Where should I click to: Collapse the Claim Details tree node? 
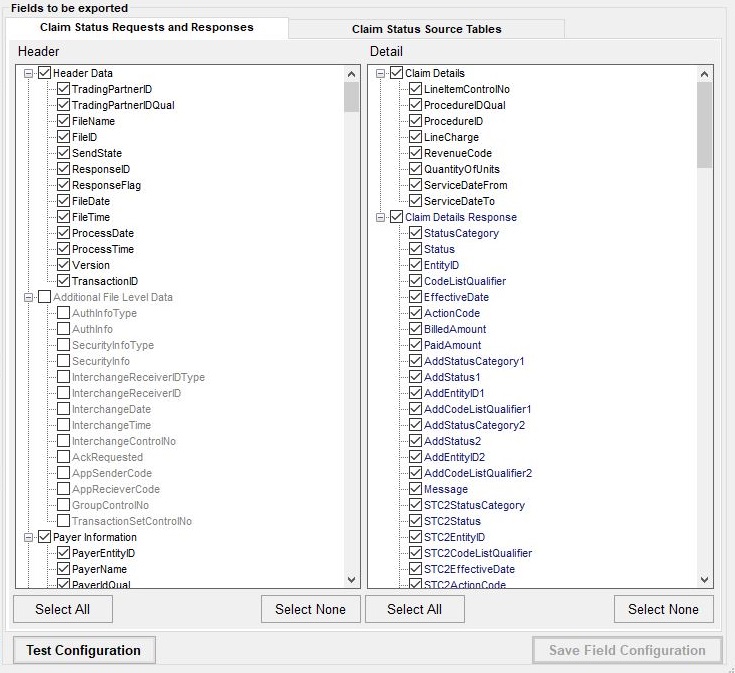click(381, 74)
